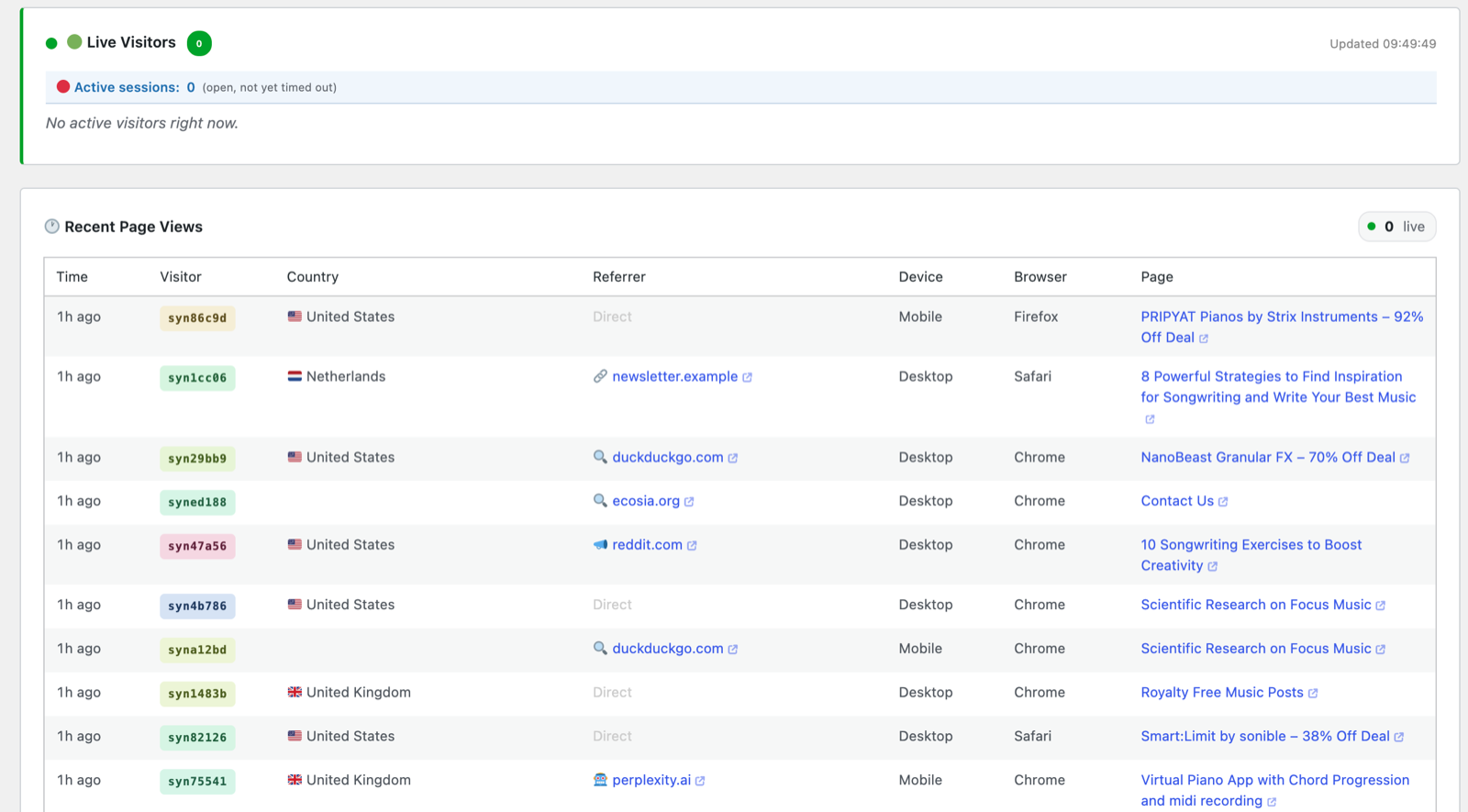Click the clock icon beside Recent Page Views
This screenshot has width=1468, height=812.
pos(52,227)
